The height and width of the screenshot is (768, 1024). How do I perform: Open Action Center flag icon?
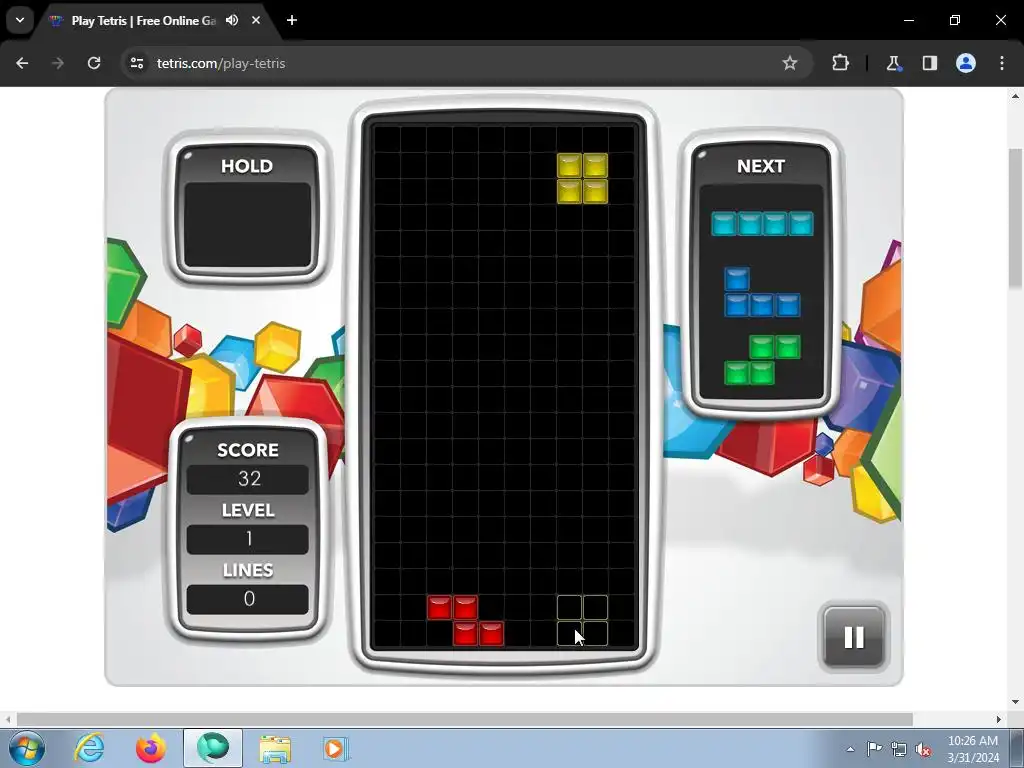point(874,749)
